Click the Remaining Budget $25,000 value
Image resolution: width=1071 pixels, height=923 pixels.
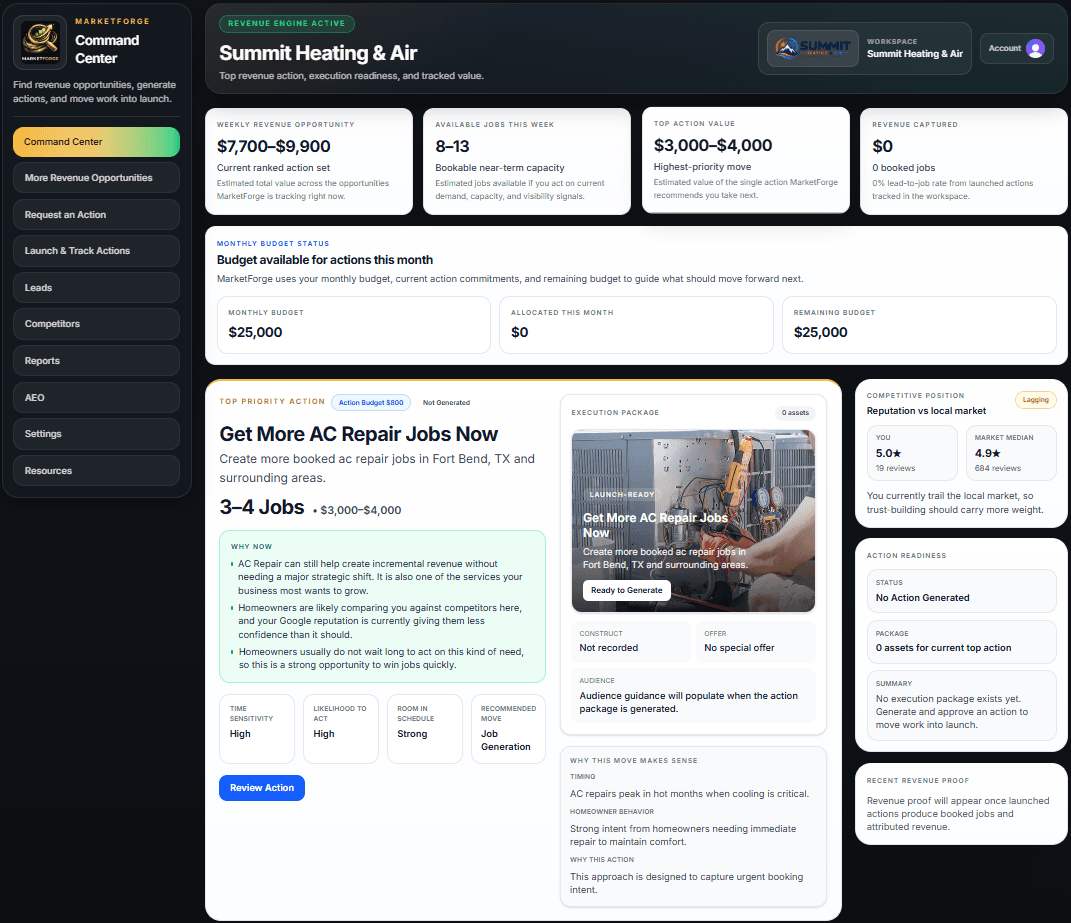coord(820,333)
